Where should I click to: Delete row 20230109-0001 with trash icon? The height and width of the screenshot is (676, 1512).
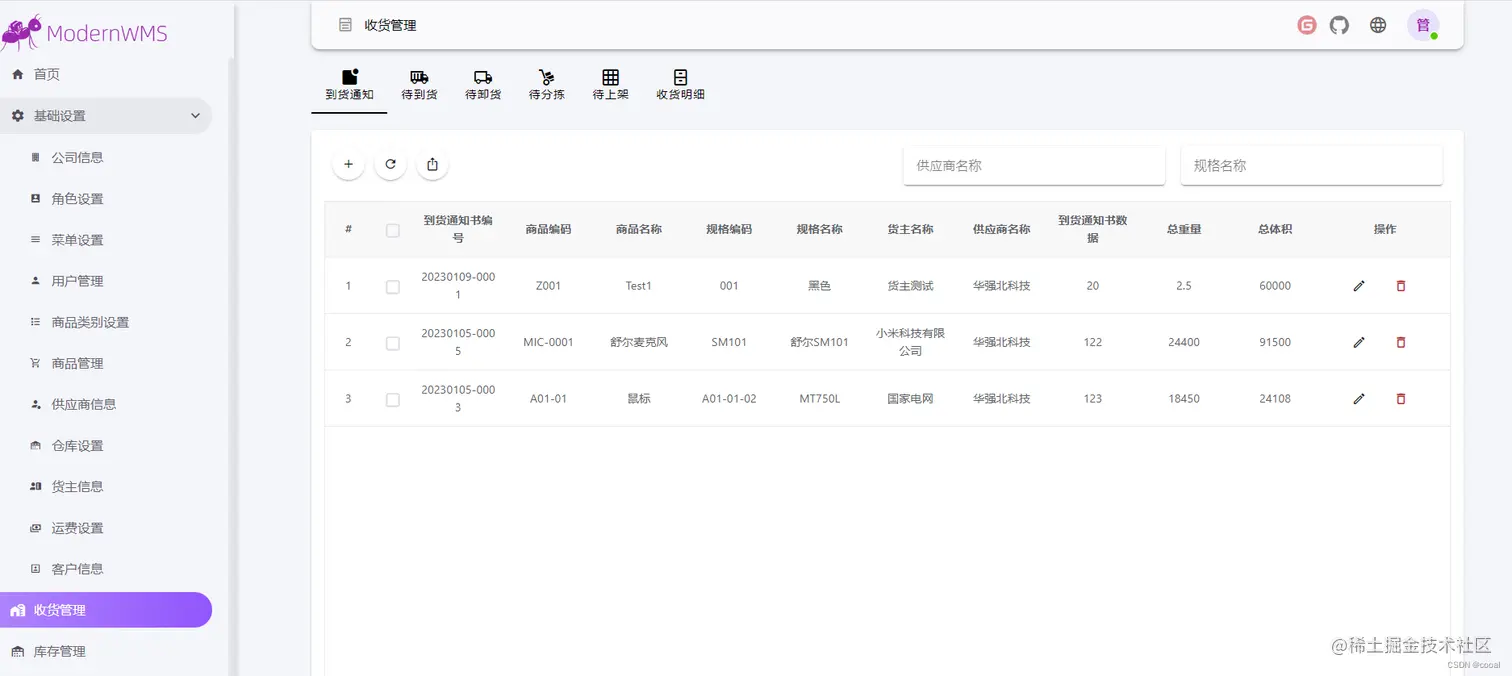tap(1400, 286)
